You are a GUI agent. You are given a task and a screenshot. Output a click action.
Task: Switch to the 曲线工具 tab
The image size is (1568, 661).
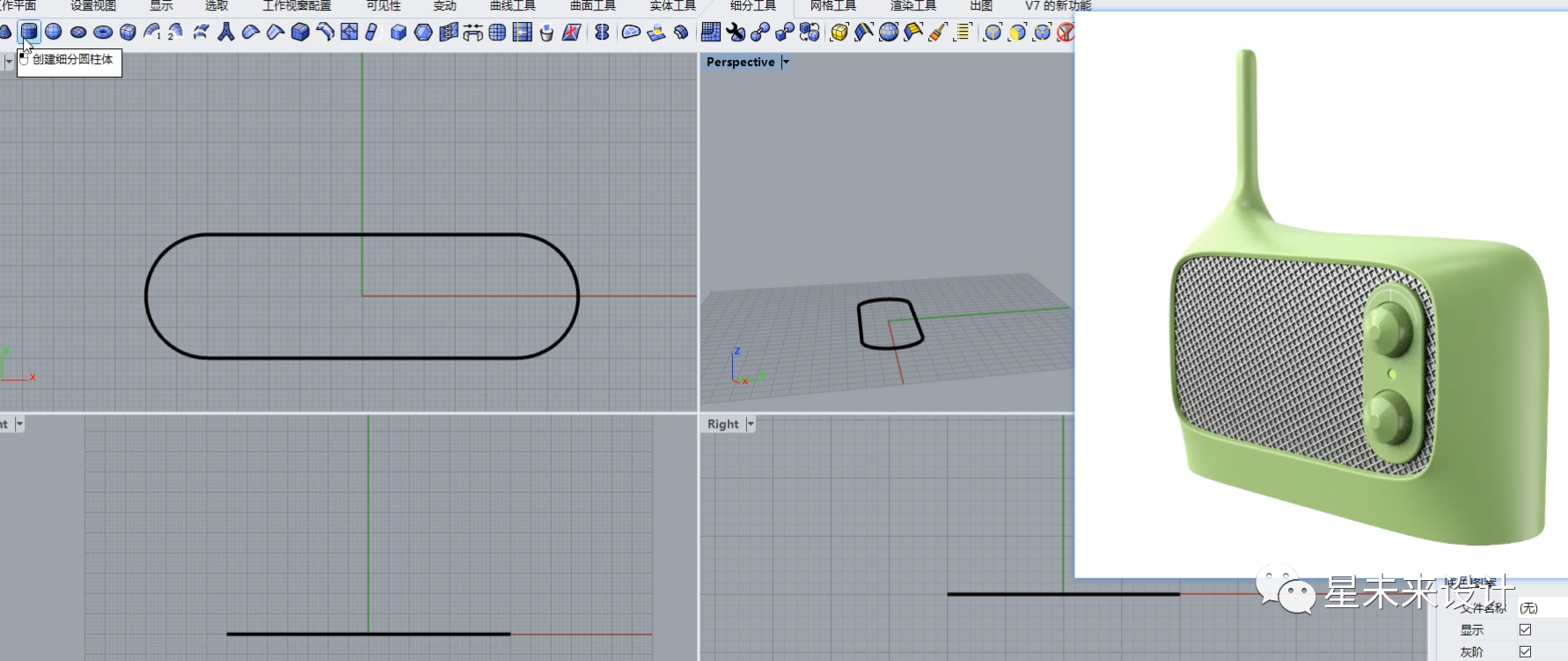pos(513,6)
